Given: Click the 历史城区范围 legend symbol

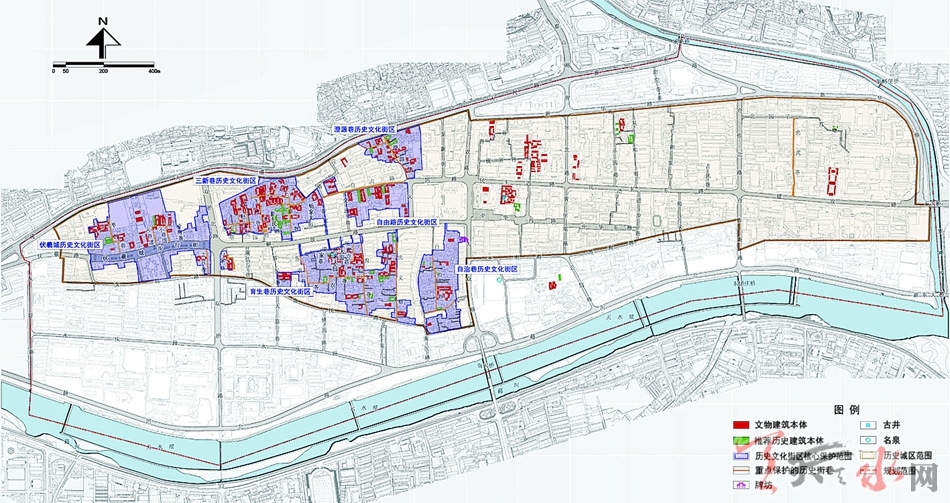Looking at the screenshot, I should coord(866,454).
